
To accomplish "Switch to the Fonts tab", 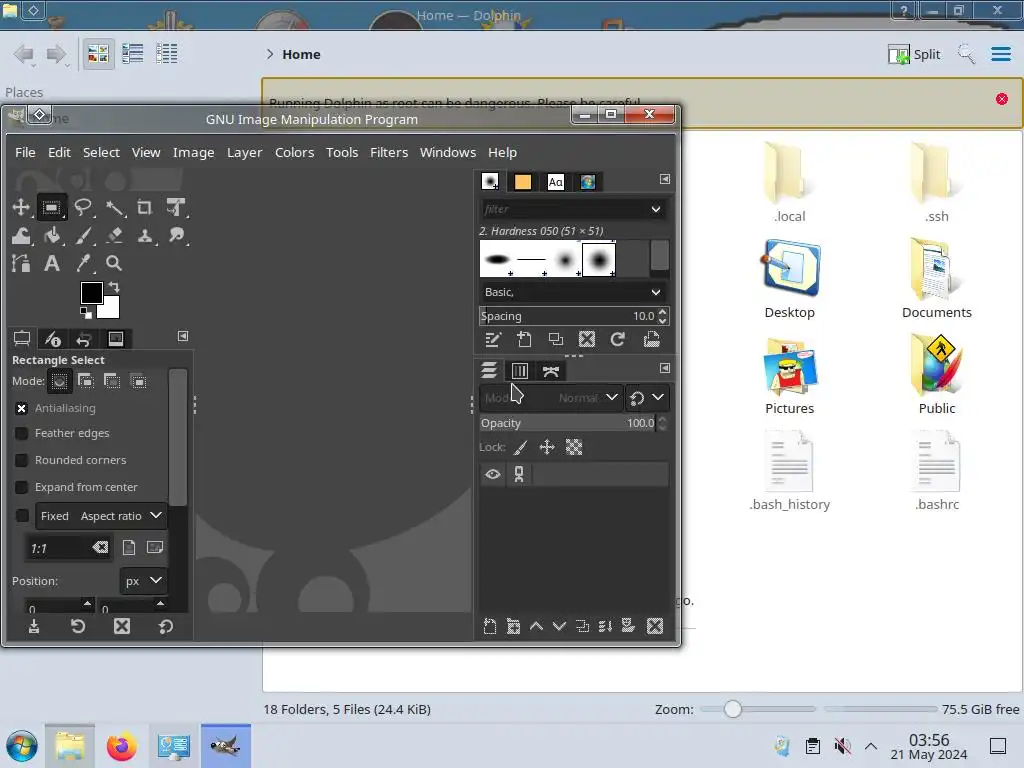I will 556,182.
